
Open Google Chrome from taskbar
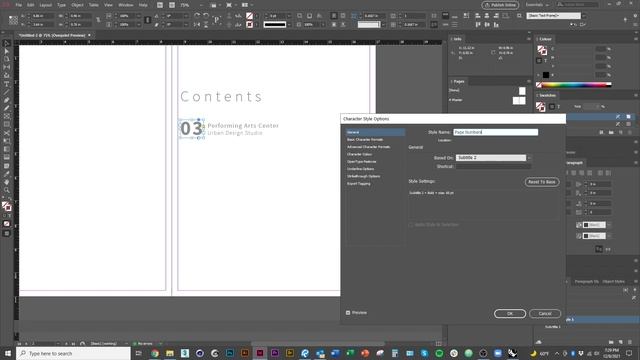point(155,353)
